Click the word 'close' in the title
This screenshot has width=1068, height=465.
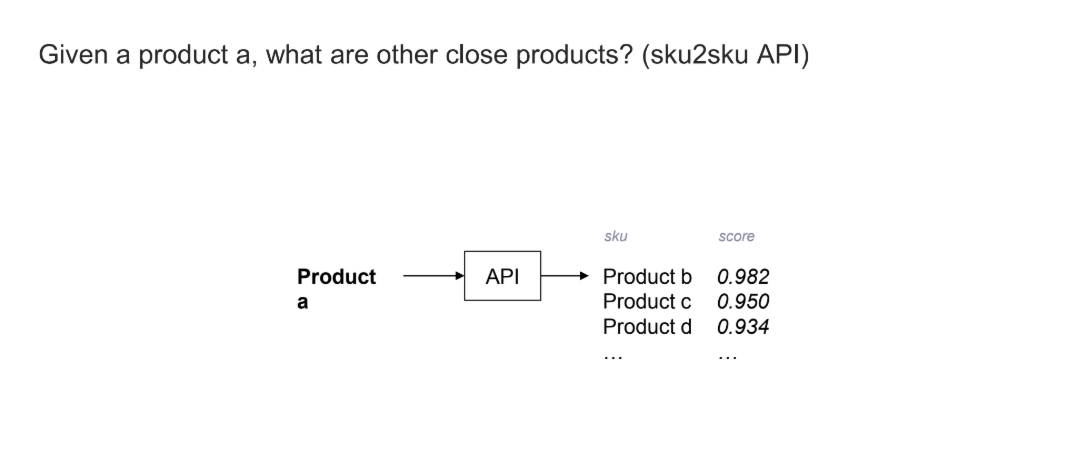click(476, 54)
